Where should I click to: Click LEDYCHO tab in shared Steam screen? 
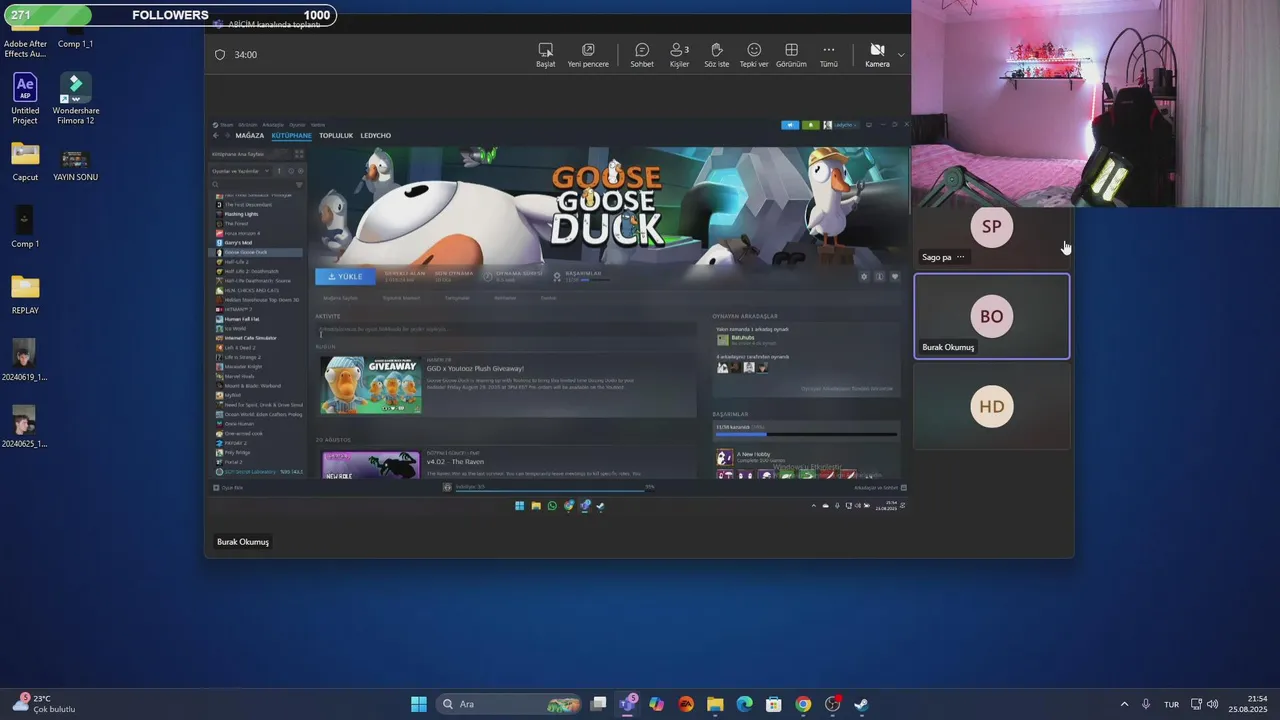(376, 135)
